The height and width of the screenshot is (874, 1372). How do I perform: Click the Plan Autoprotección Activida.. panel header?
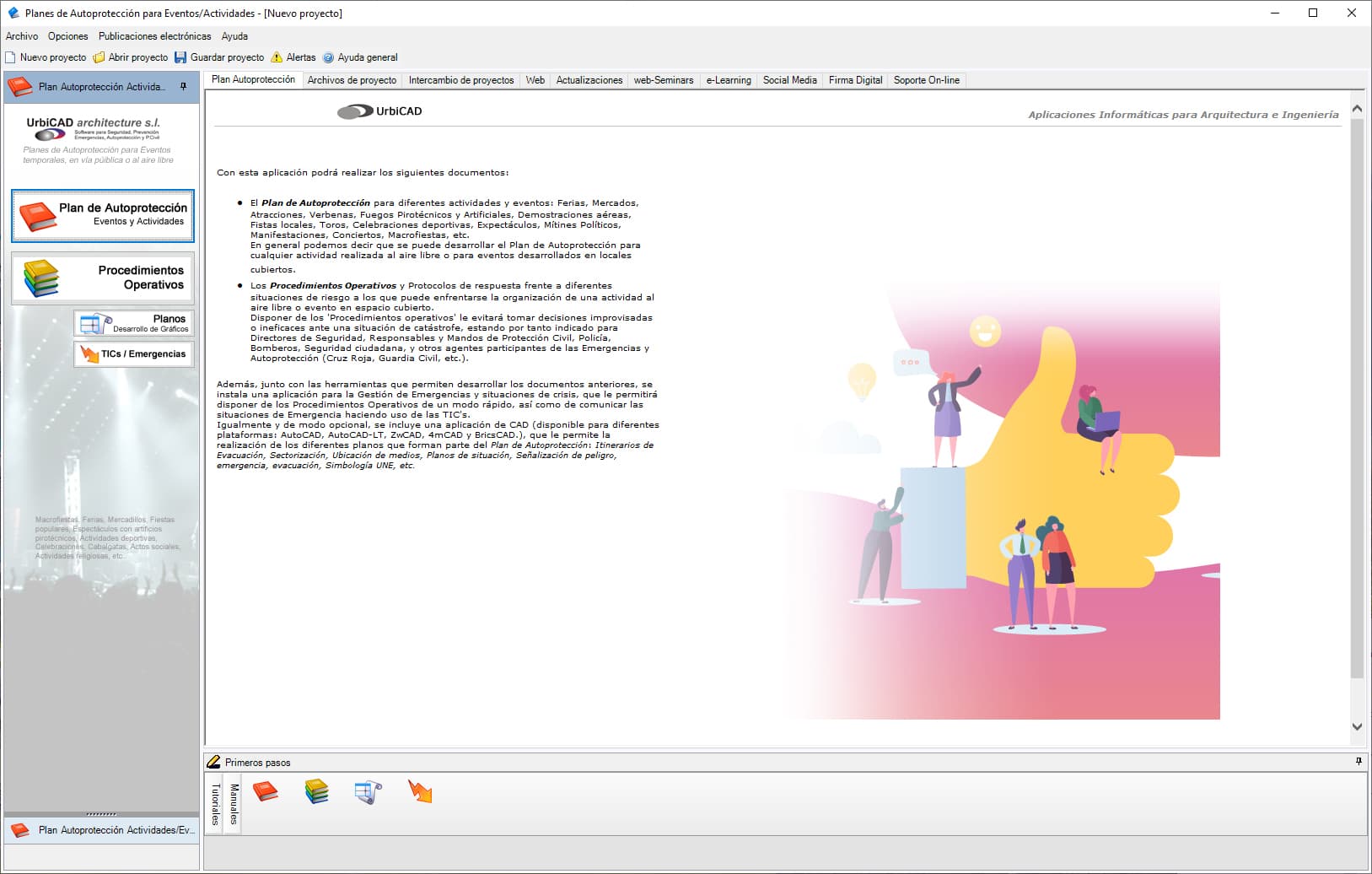click(102, 87)
